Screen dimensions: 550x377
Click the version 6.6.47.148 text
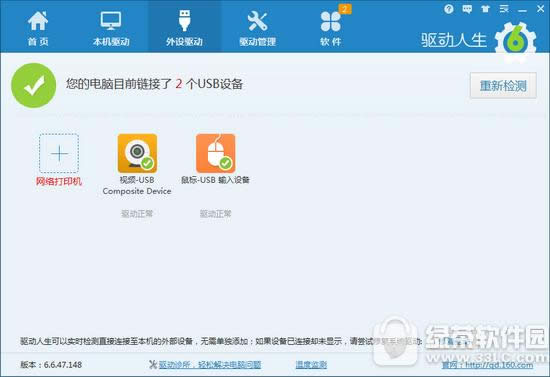(51, 365)
